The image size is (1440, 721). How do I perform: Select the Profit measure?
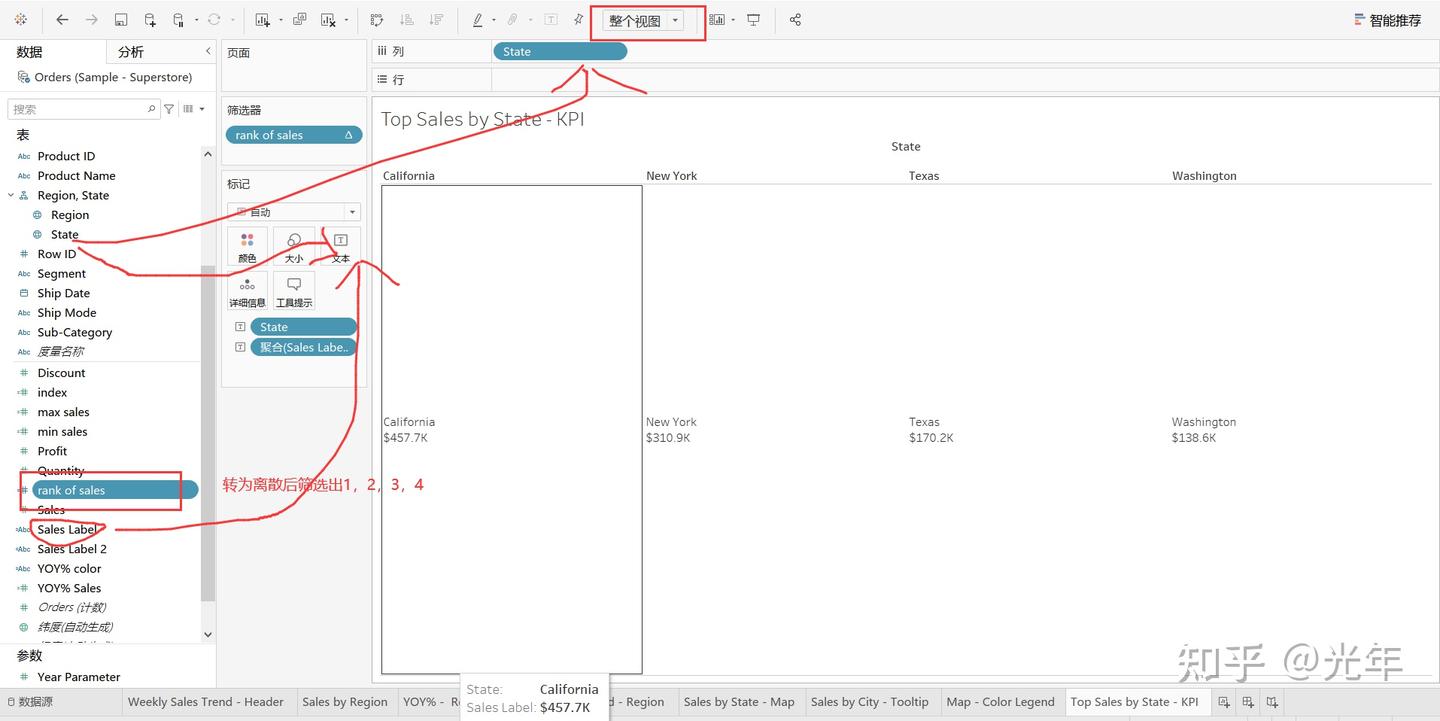point(52,451)
